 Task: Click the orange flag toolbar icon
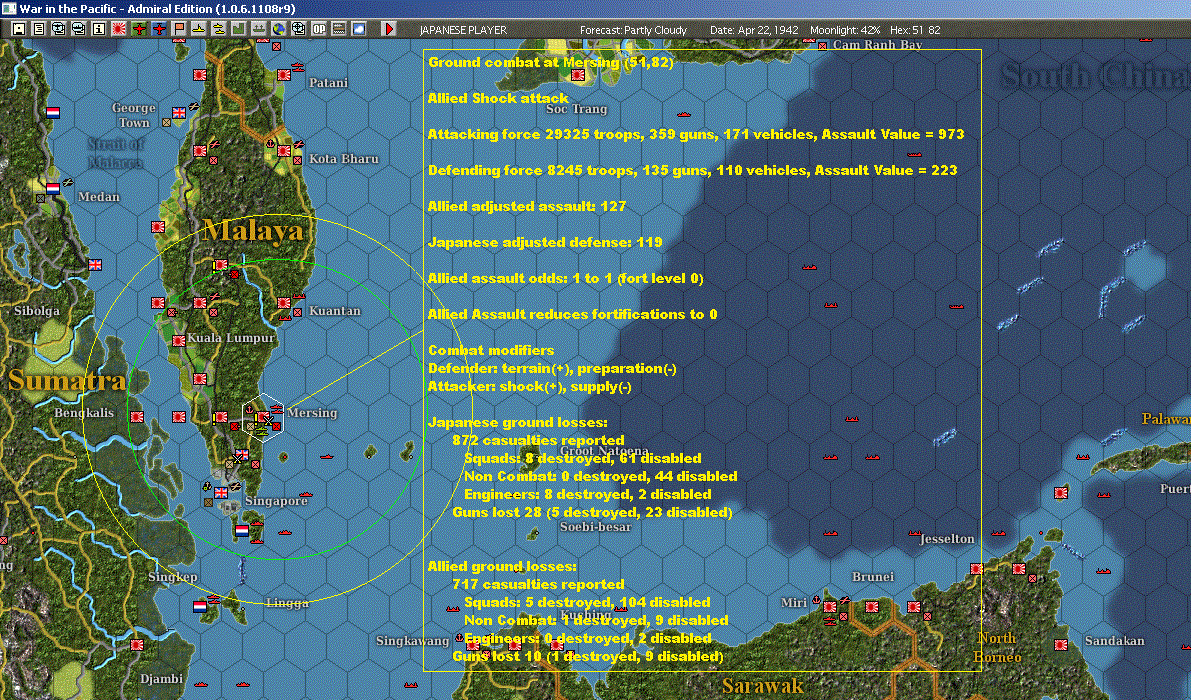179,29
